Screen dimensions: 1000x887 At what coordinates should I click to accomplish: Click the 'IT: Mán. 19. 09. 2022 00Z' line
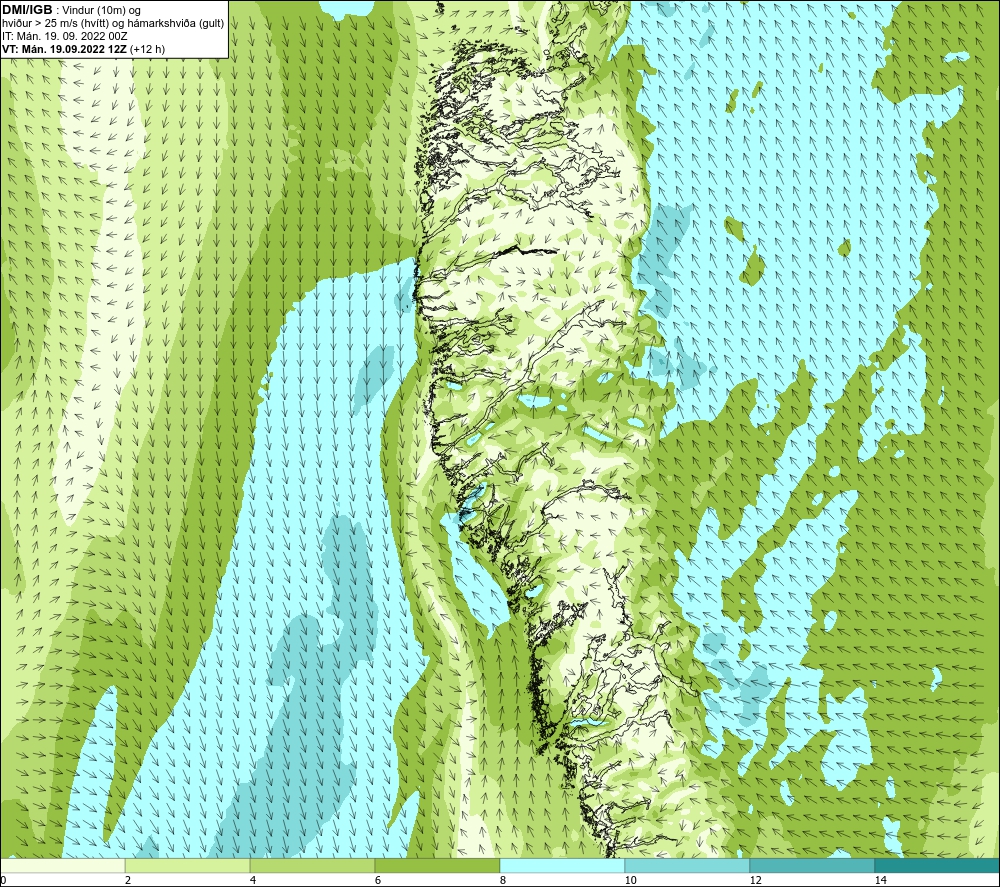[x=64, y=36]
